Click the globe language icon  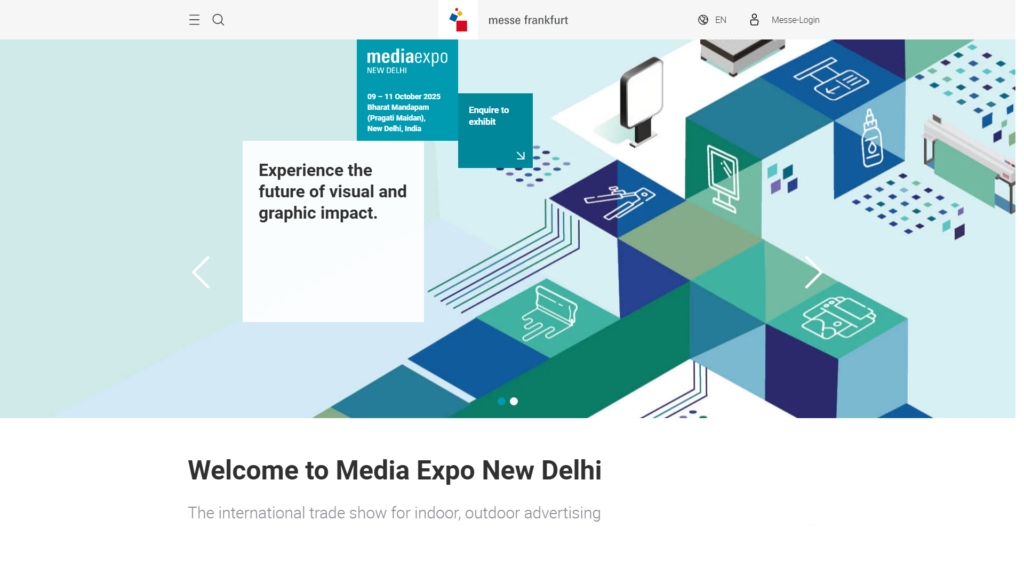(x=703, y=20)
